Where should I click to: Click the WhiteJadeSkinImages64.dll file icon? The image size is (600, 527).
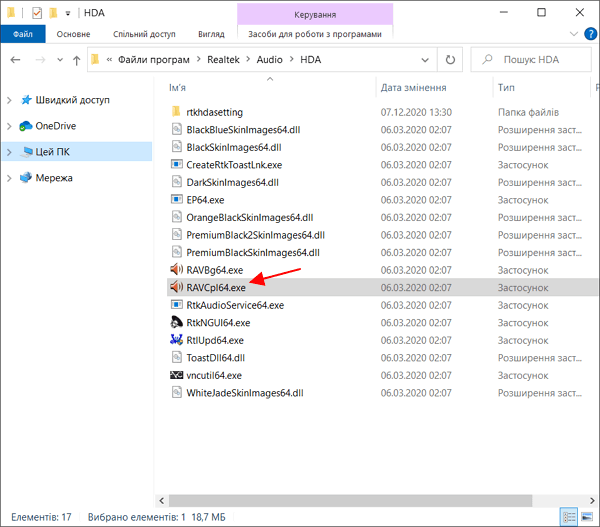[x=176, y=393]
